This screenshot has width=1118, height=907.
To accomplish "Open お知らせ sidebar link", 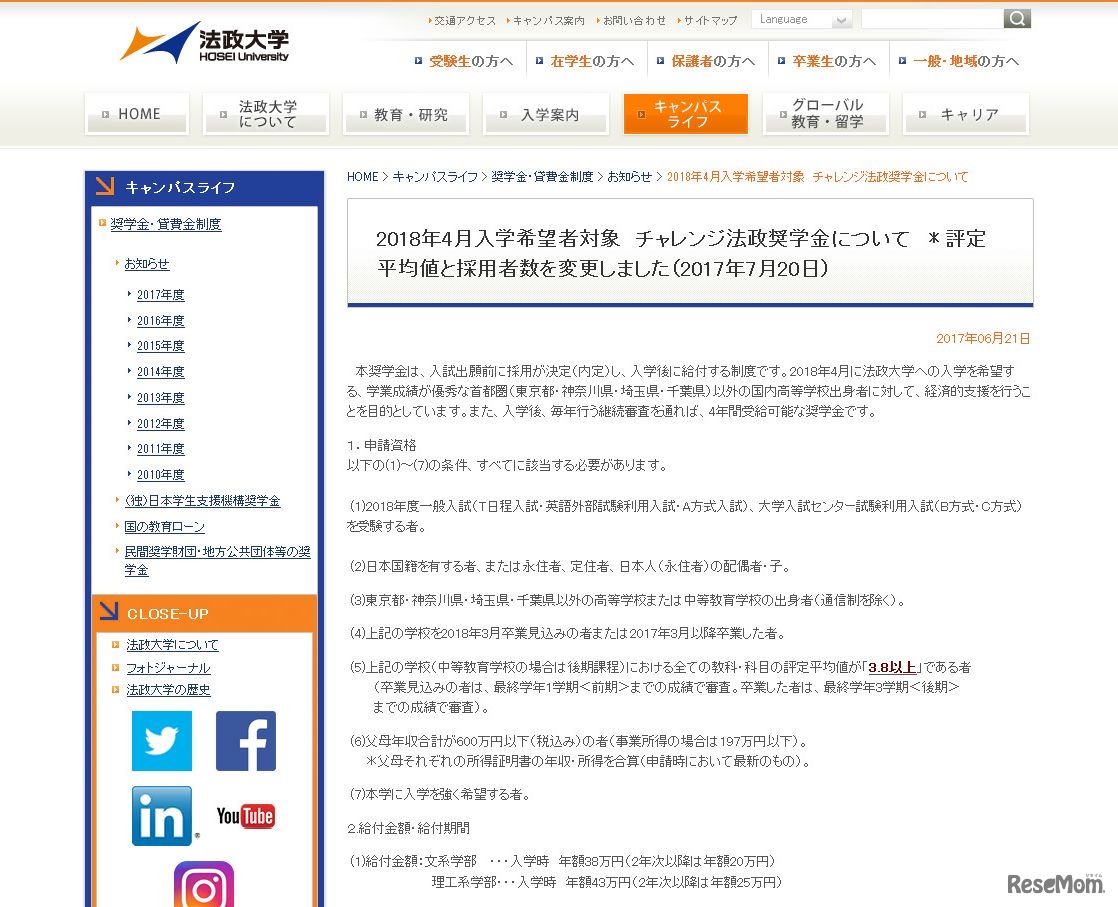I will coord(147,264).
